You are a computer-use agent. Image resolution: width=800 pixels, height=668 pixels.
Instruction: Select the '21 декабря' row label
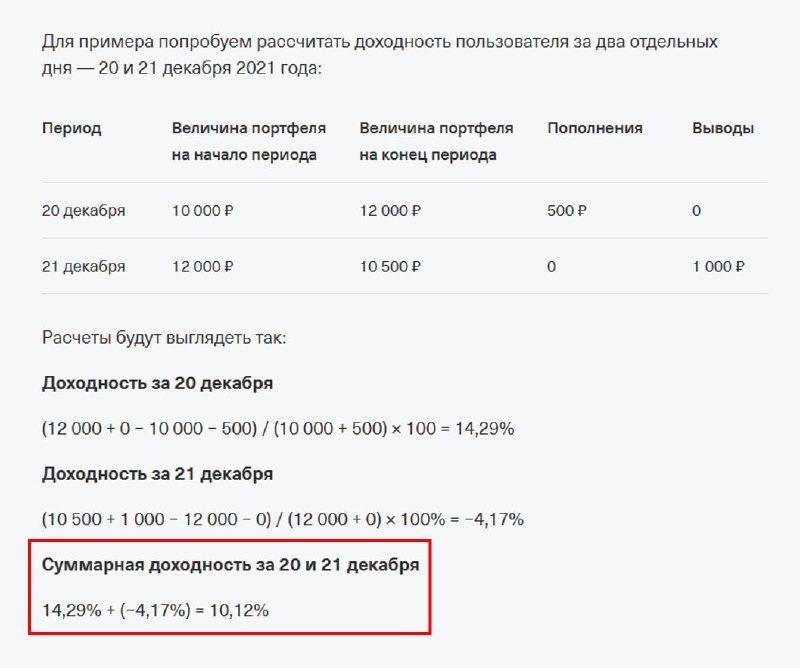pyautogui.click(x=84, y=266)
